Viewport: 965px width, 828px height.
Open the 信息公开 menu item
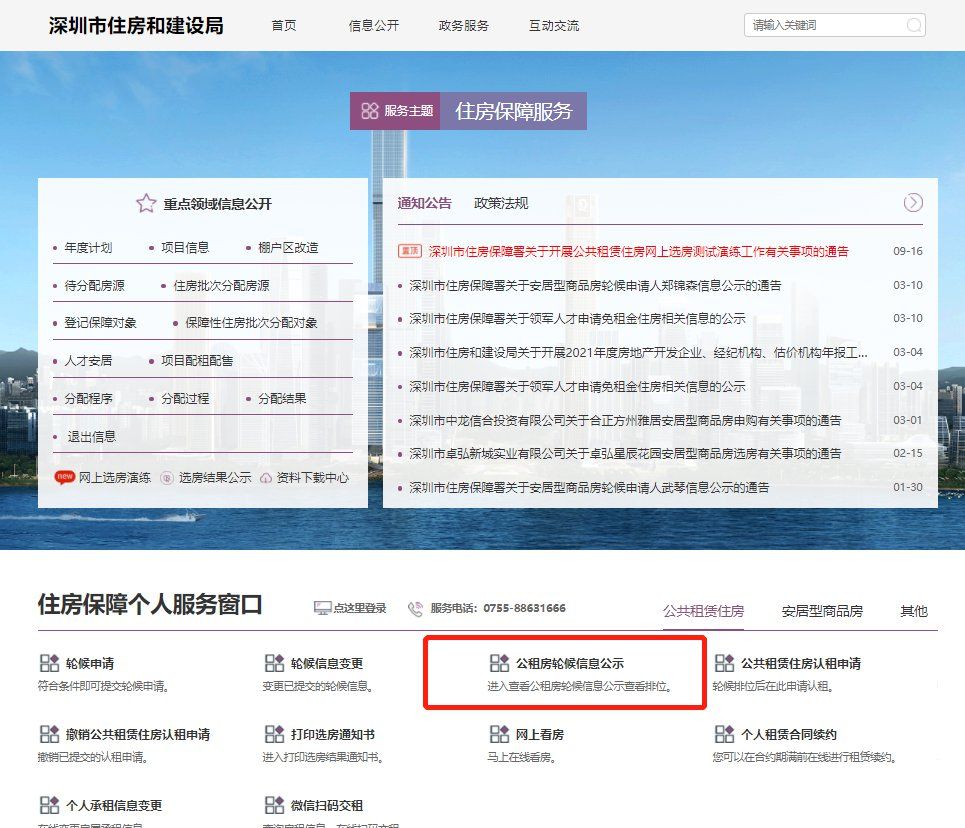(x=374, y=25)
